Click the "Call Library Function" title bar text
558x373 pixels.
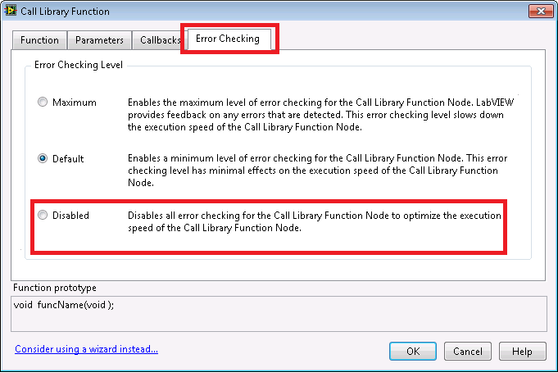tap(65, 11)
